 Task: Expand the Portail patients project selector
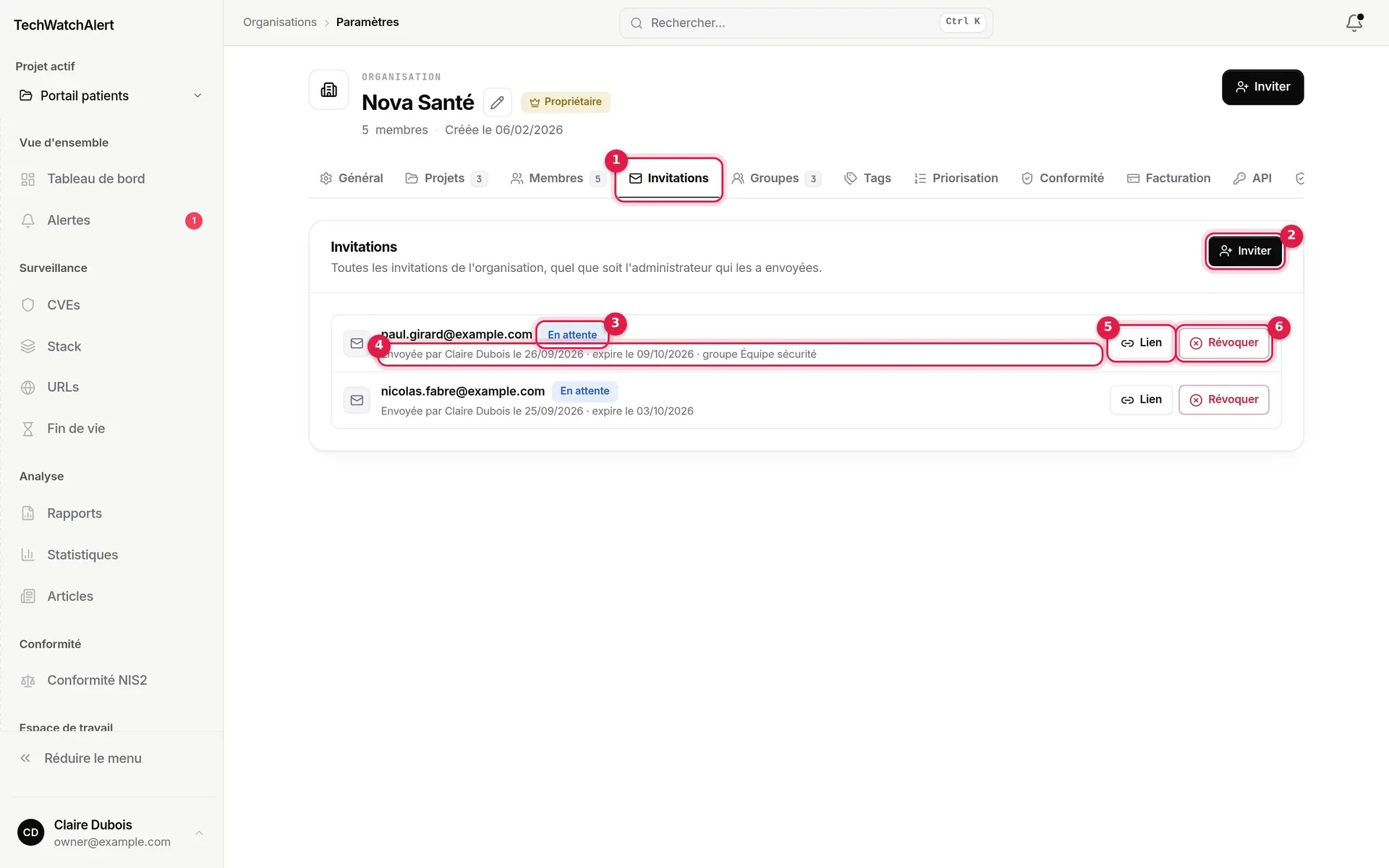click(x=110, y=95)
